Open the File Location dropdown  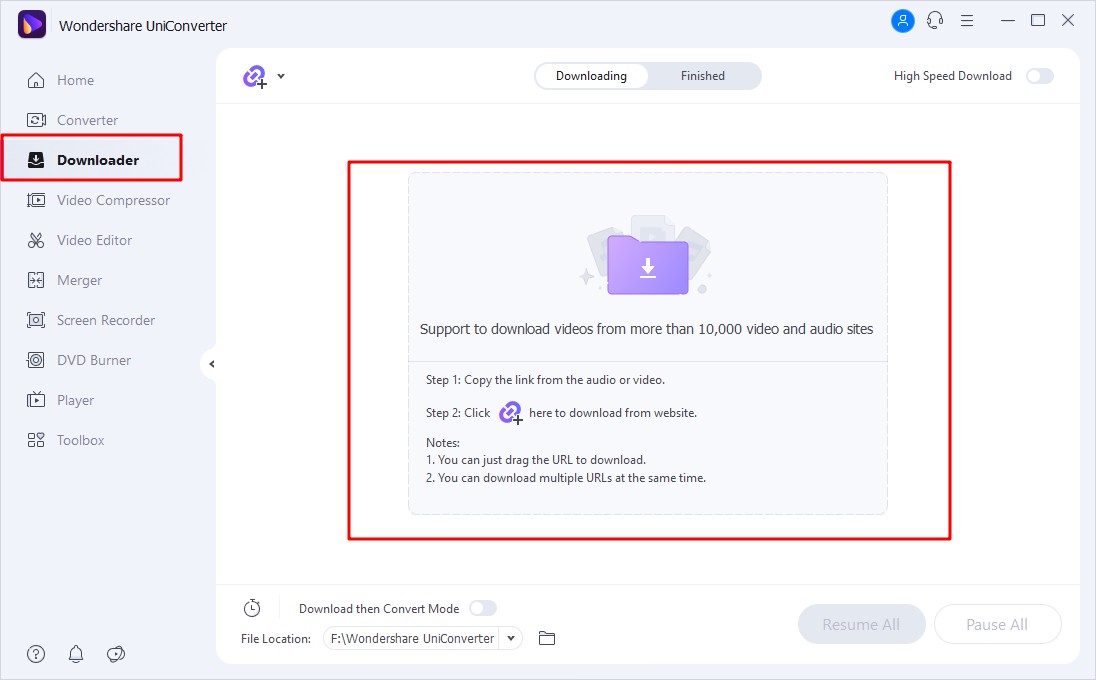click(510, 638)
